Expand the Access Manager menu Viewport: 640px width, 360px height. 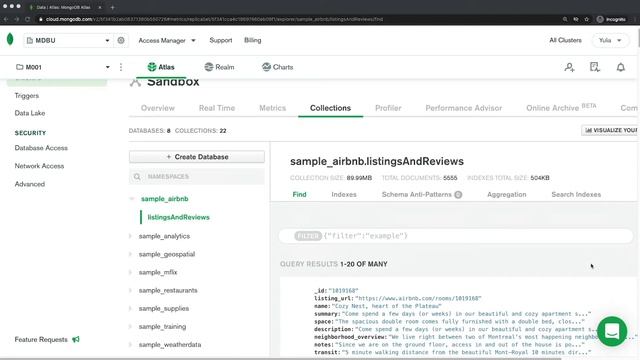[x=167, y=40]
